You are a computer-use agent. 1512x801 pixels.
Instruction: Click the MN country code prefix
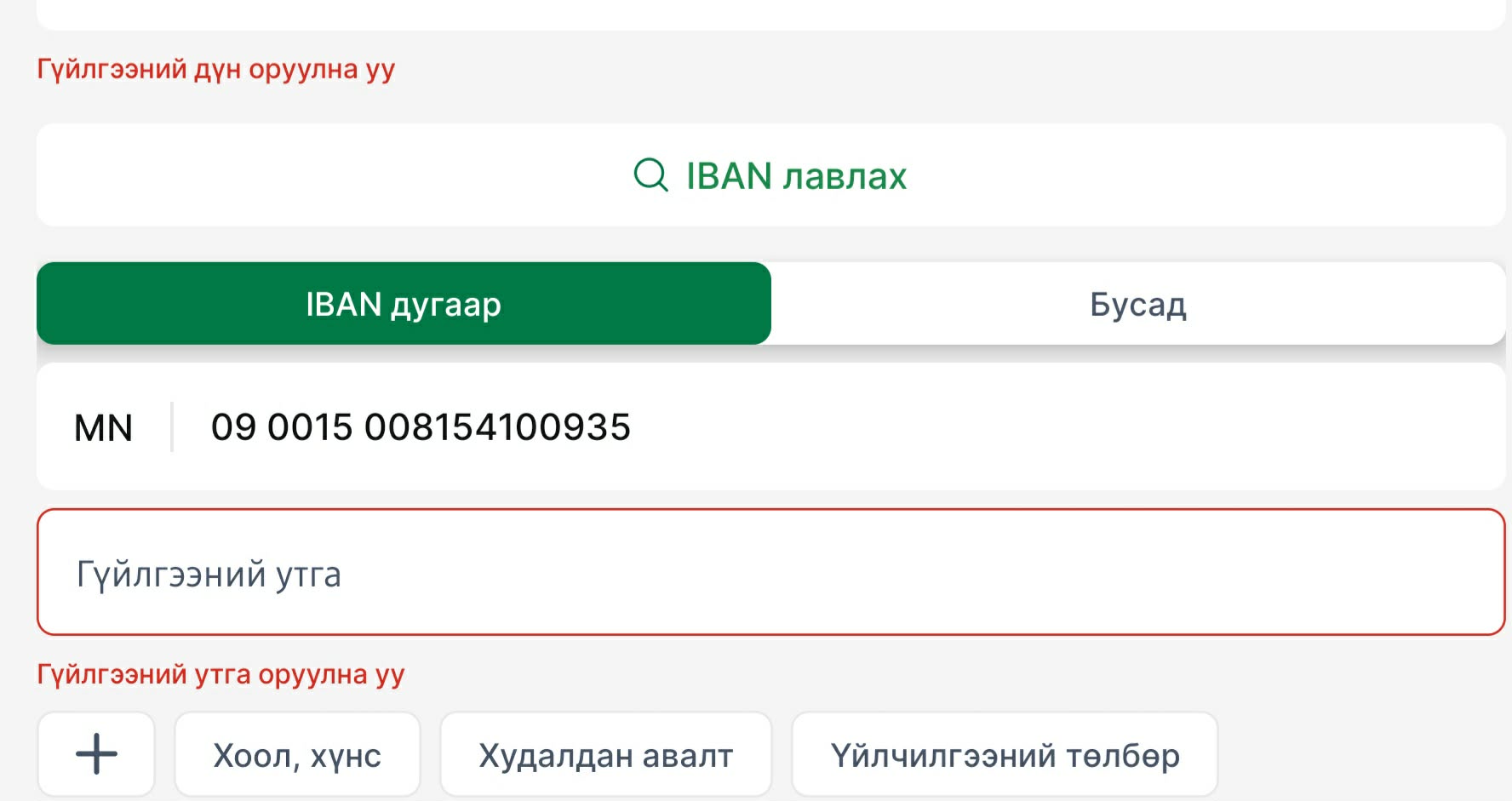103,427
